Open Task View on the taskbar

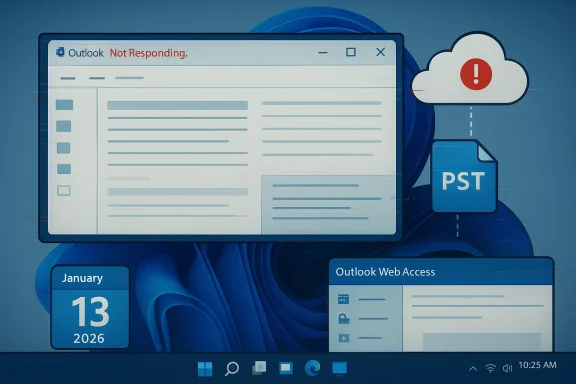(x=259, y=368)
